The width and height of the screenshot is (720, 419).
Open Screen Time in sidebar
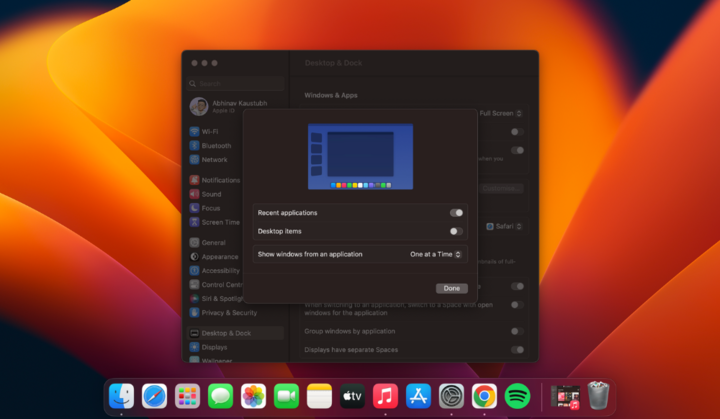(215, 222)
